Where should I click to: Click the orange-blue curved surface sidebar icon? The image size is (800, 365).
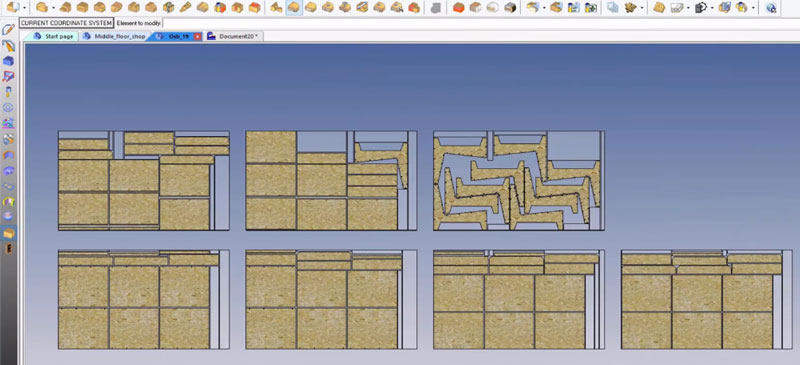pyautogui.click(x=8, y=155)
